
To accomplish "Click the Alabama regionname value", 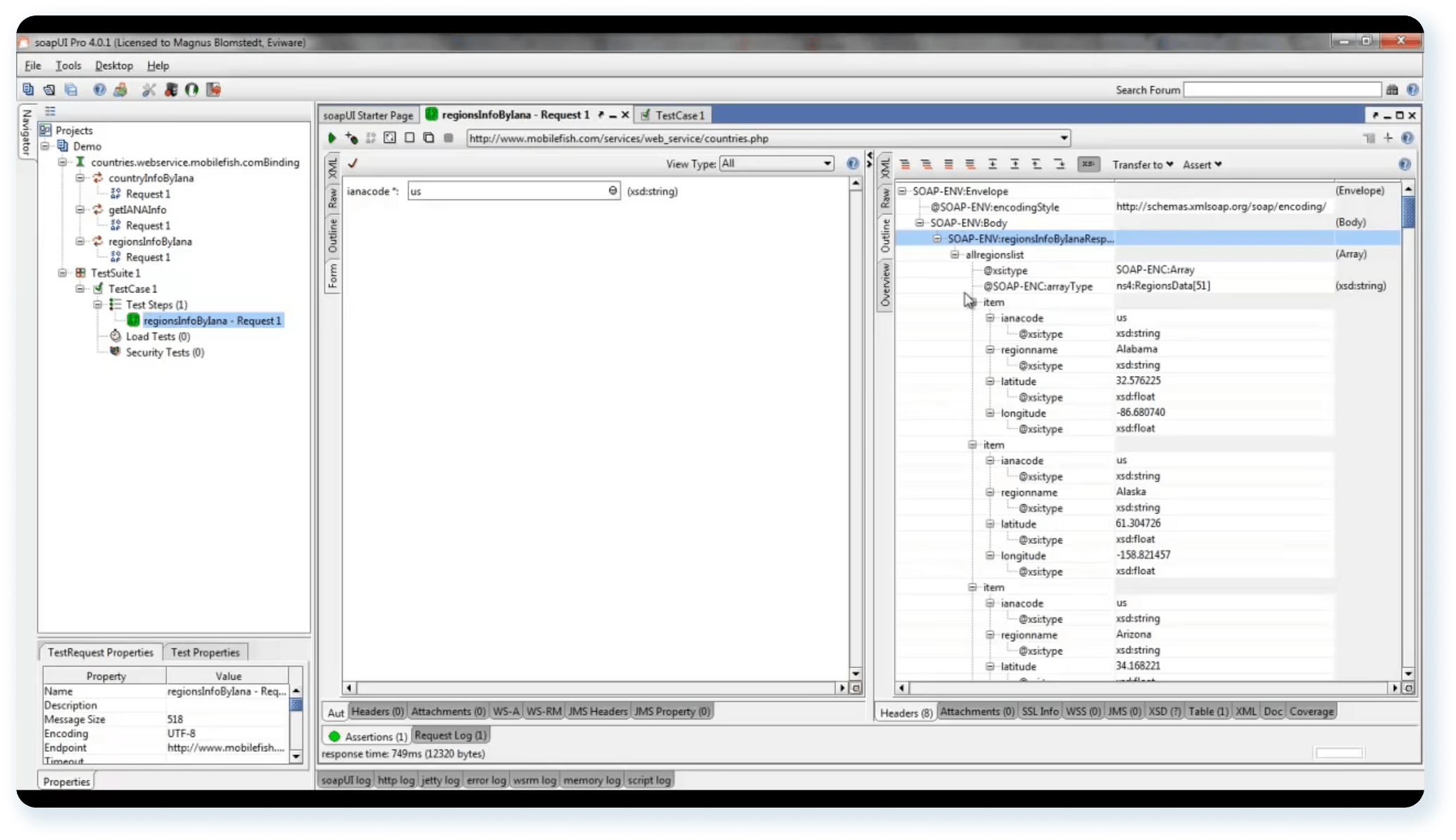I will pos(1136,349).
